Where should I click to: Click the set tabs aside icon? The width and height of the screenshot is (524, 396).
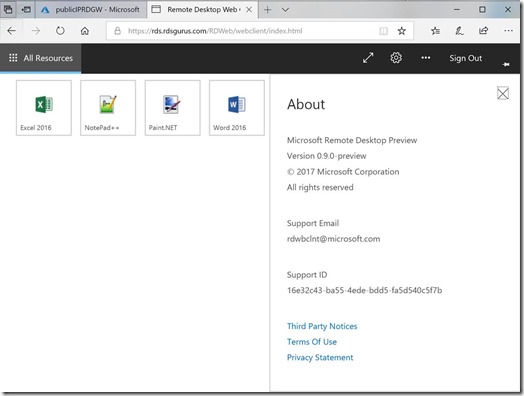tap(26, 10)
